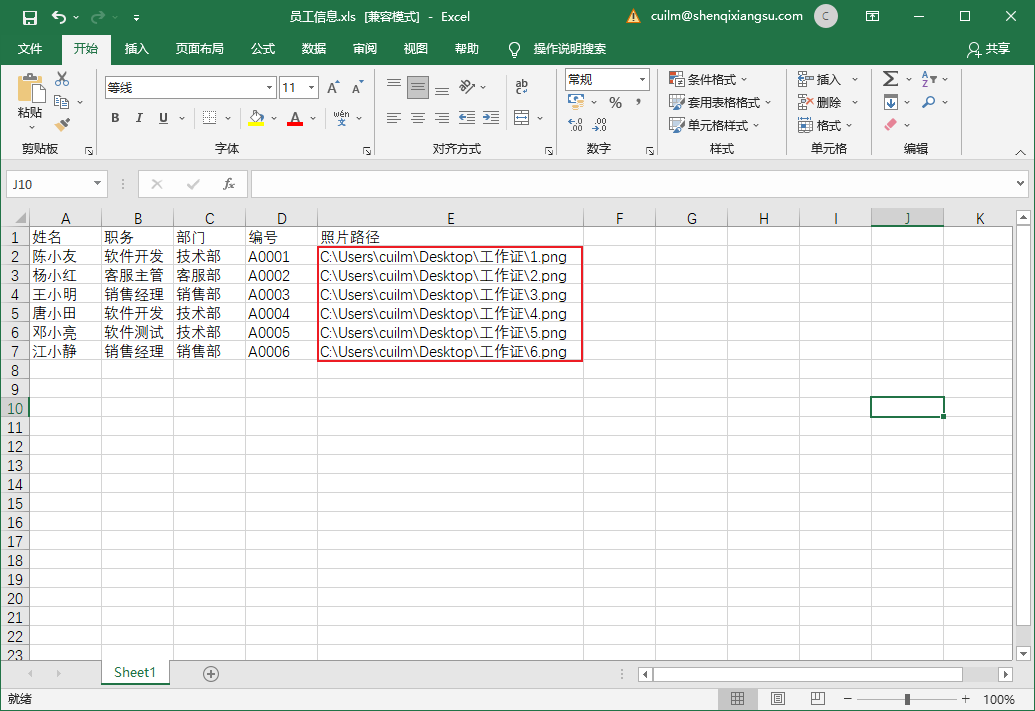The height and width of the screenshot is (711, 1035).
Task: Switch to the 插入 ribbon tab
Action: [136, 49]
